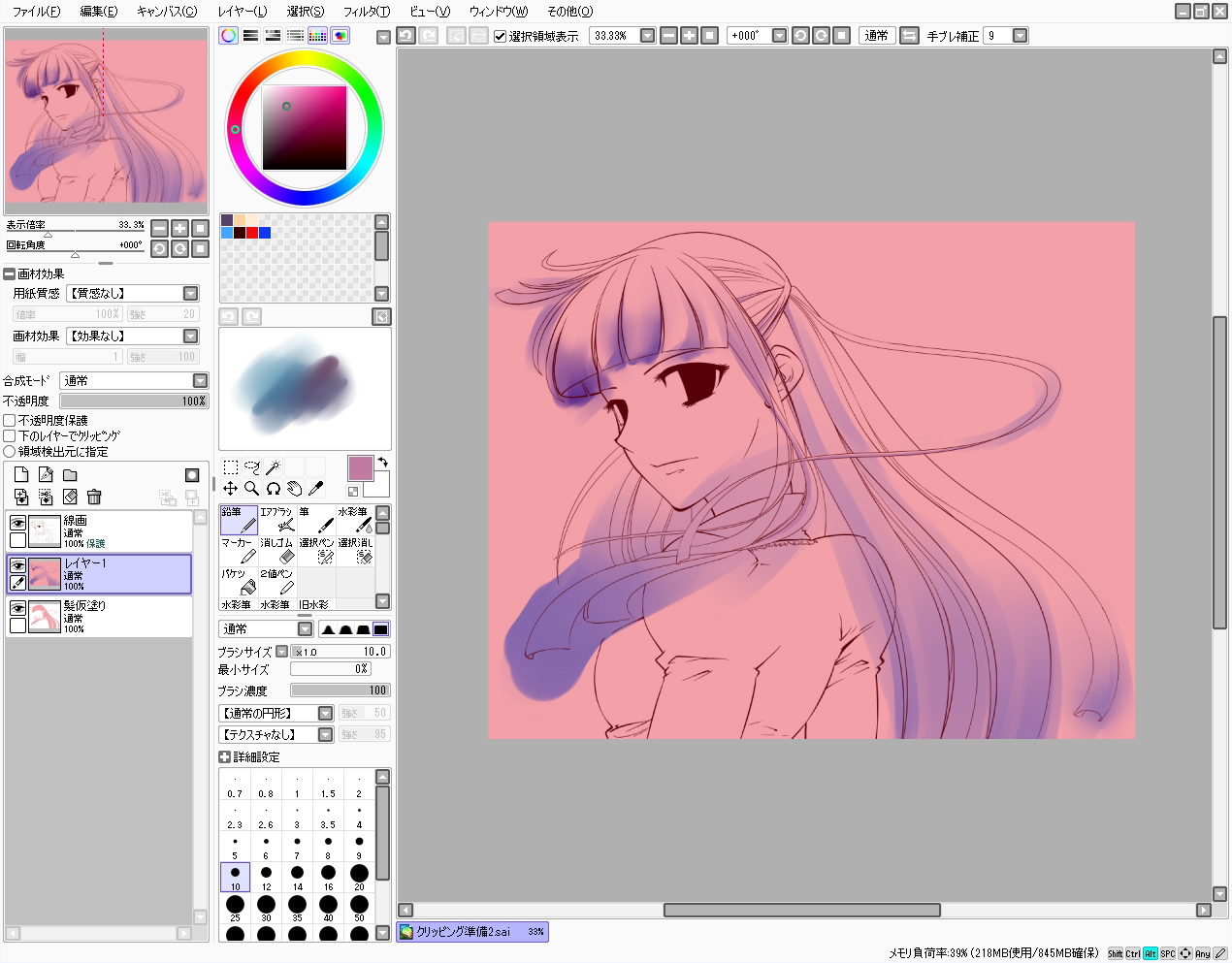Click the undo button in toolbar
Viewport: 1232px width, 963px height.
click(405, 35)
